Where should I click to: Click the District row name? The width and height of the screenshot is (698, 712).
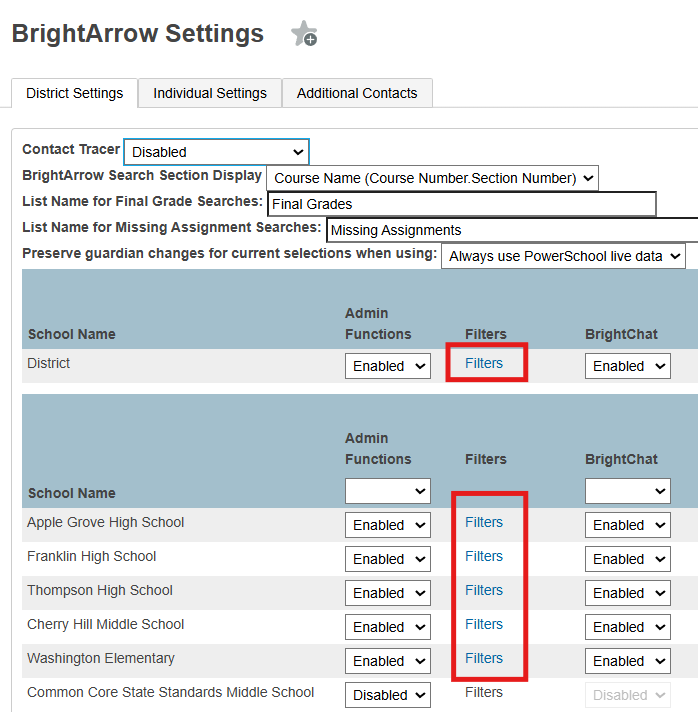pos(49,363)
